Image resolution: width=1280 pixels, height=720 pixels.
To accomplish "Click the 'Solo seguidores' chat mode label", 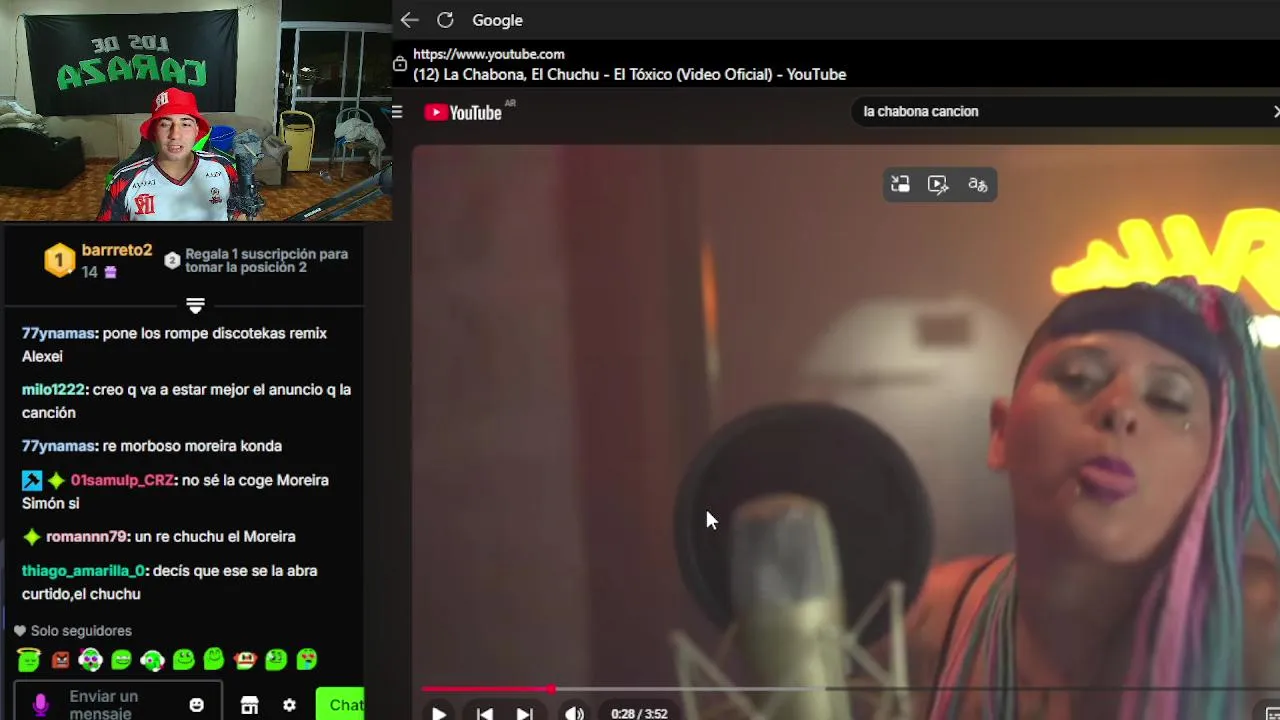I will [81, 631].
